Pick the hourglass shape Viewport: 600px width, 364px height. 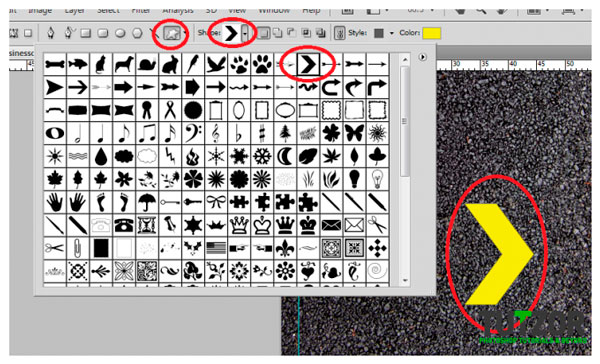pos(147,225)
